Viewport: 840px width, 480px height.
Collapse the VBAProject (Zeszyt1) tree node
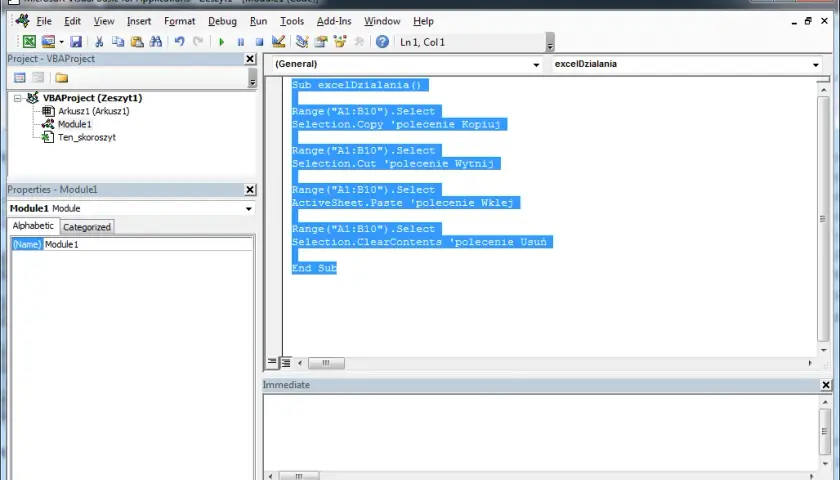point(18,98)
